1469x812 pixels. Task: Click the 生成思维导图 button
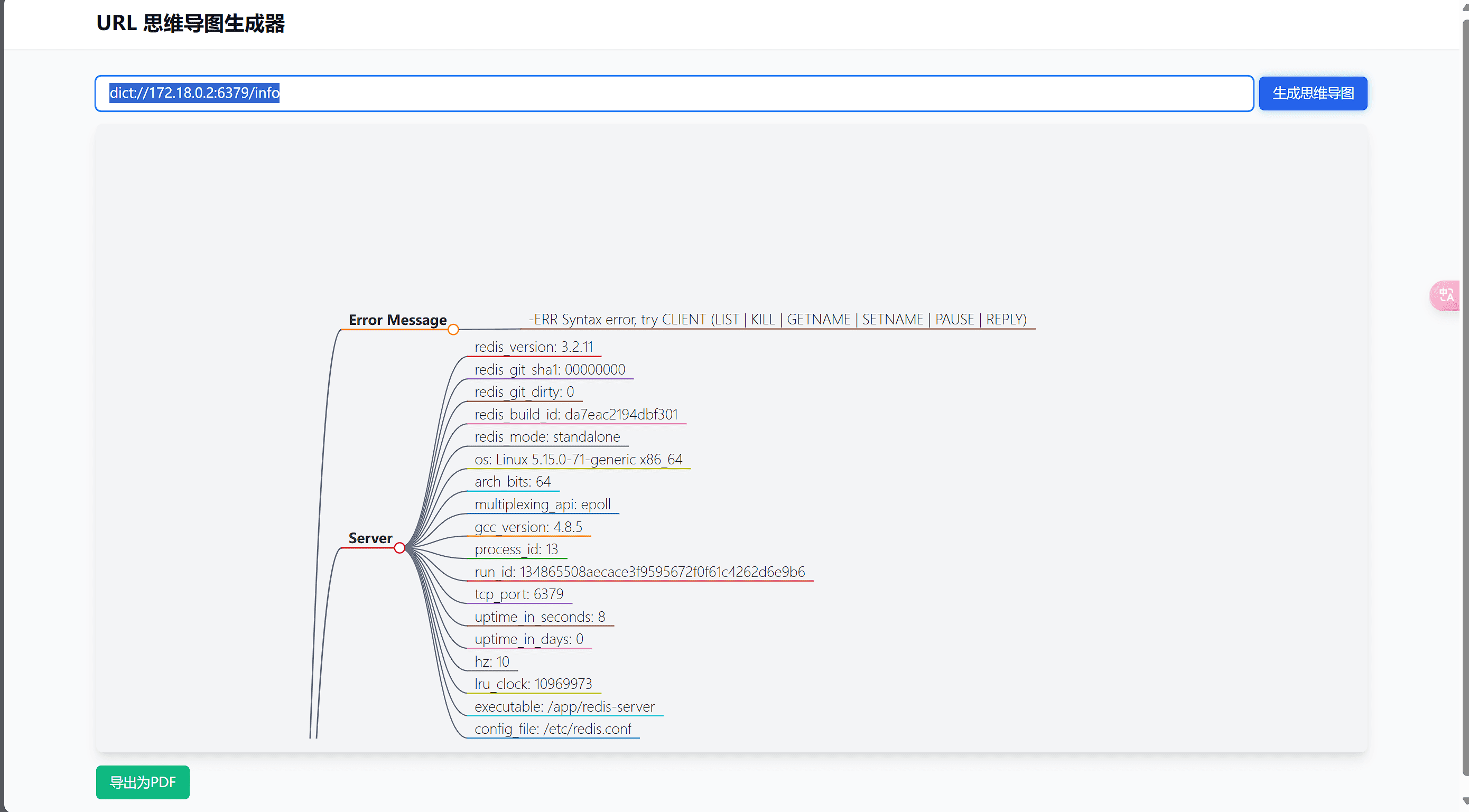pyautogui.click(x=1313, y=93)
